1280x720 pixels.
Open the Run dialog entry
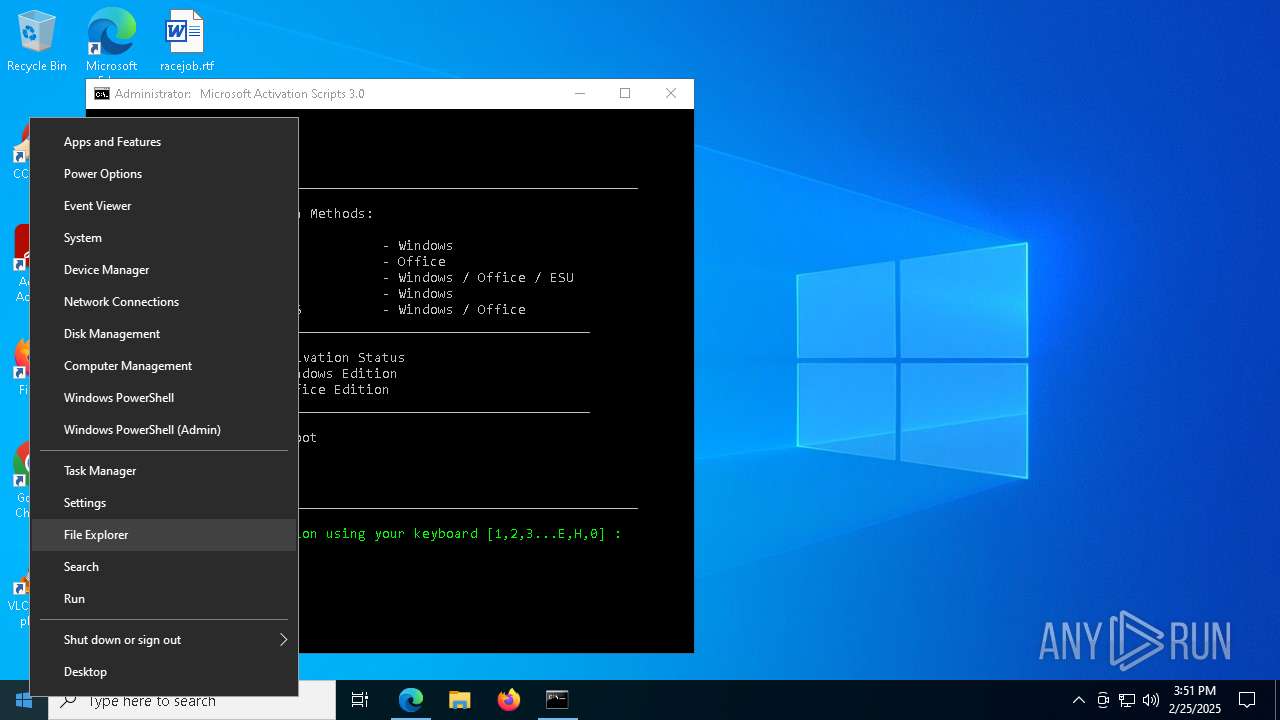(x=165, y=599)
